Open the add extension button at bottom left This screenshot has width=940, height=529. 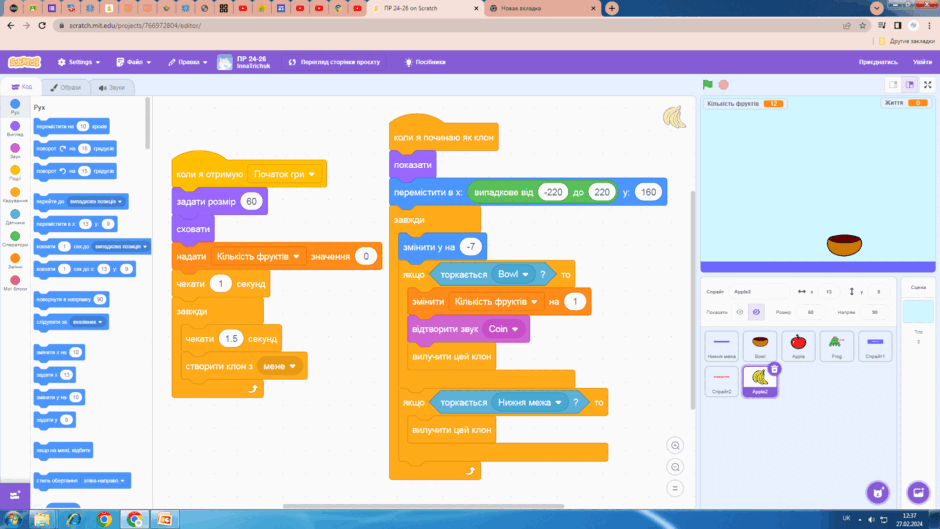point(15,495)
